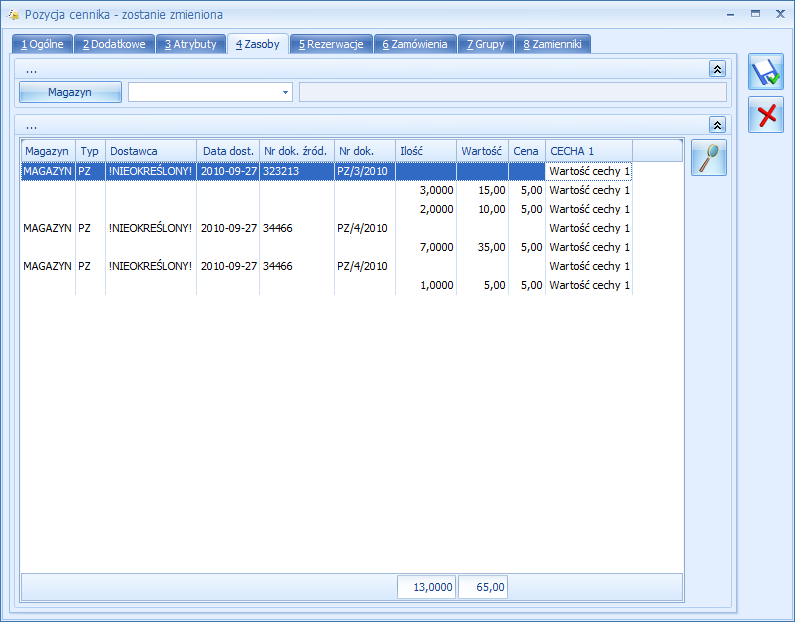Viewport: 795px width, 622px height.
Task: Sort by the Data dost. column header
Action: click(x=228, y=151)
